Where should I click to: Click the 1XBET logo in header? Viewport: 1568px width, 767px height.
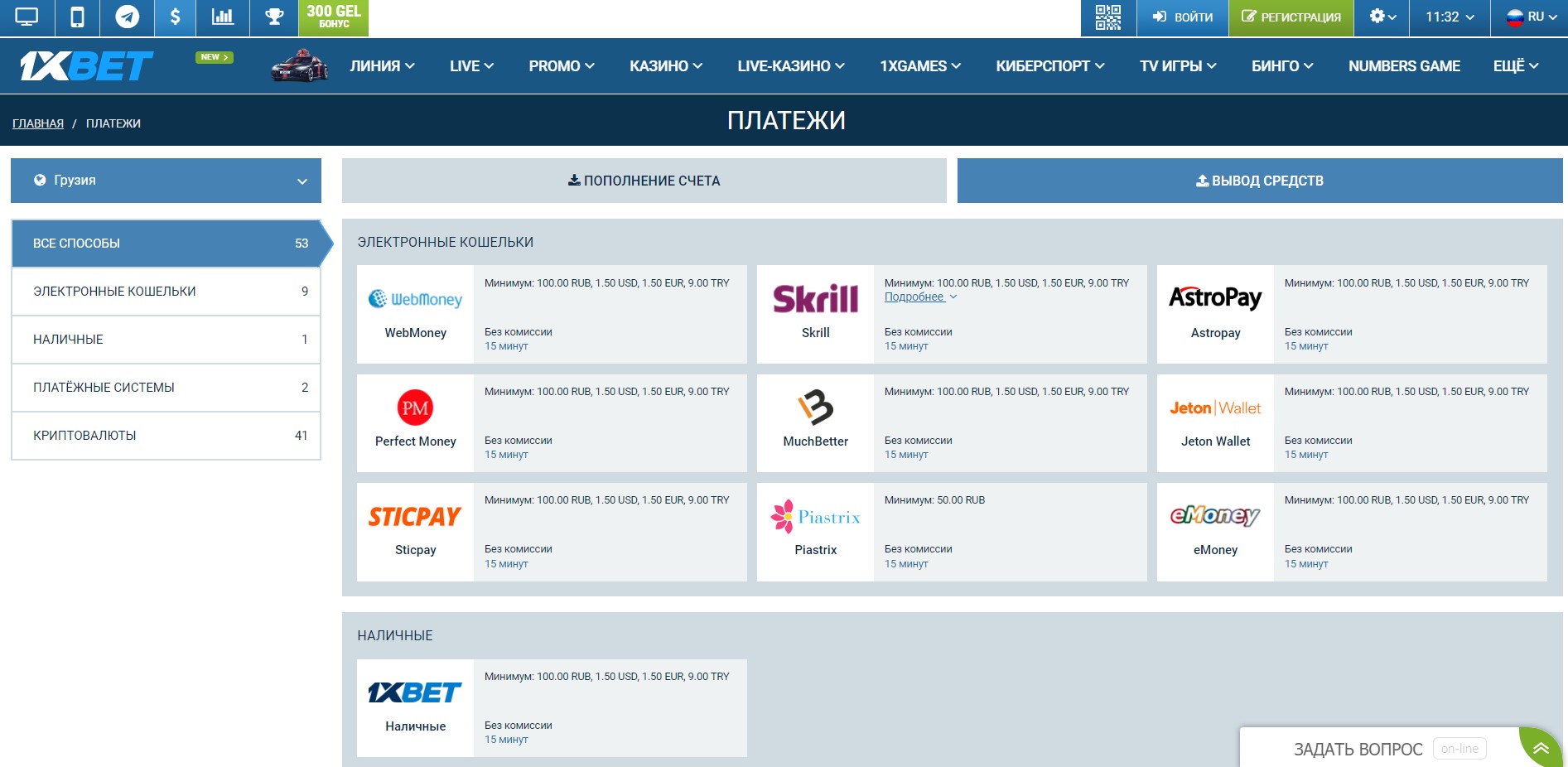pyautogui.click(x=87, y=65)
